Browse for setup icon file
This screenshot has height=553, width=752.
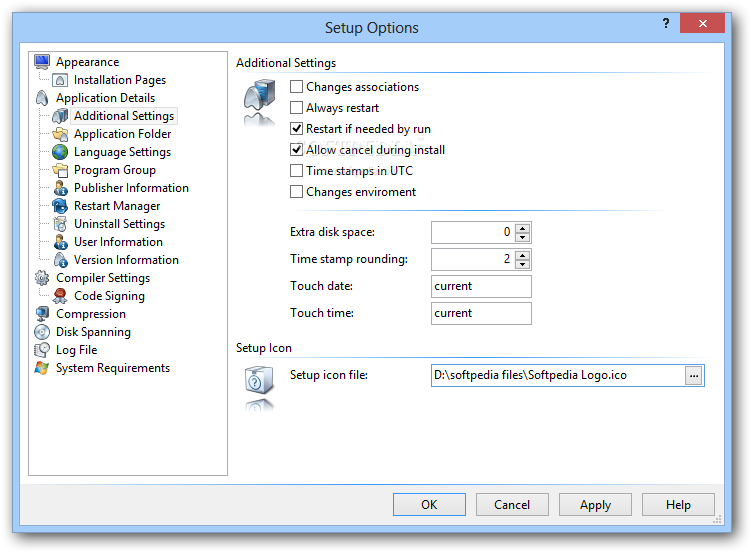694,376
